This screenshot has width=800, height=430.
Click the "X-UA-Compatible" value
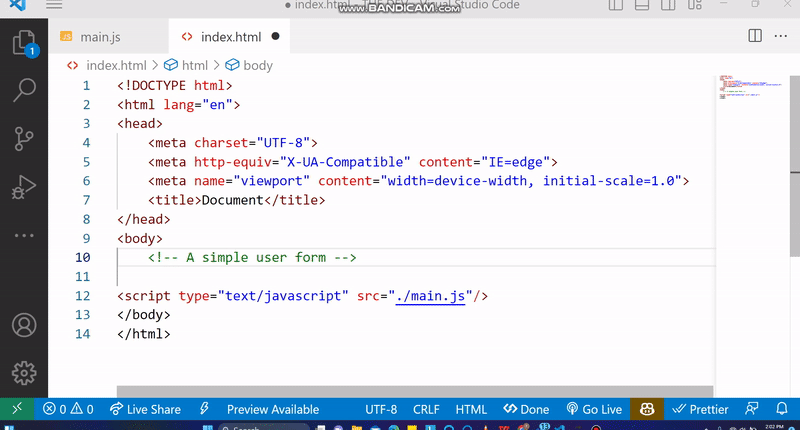(x=345, y=162)
